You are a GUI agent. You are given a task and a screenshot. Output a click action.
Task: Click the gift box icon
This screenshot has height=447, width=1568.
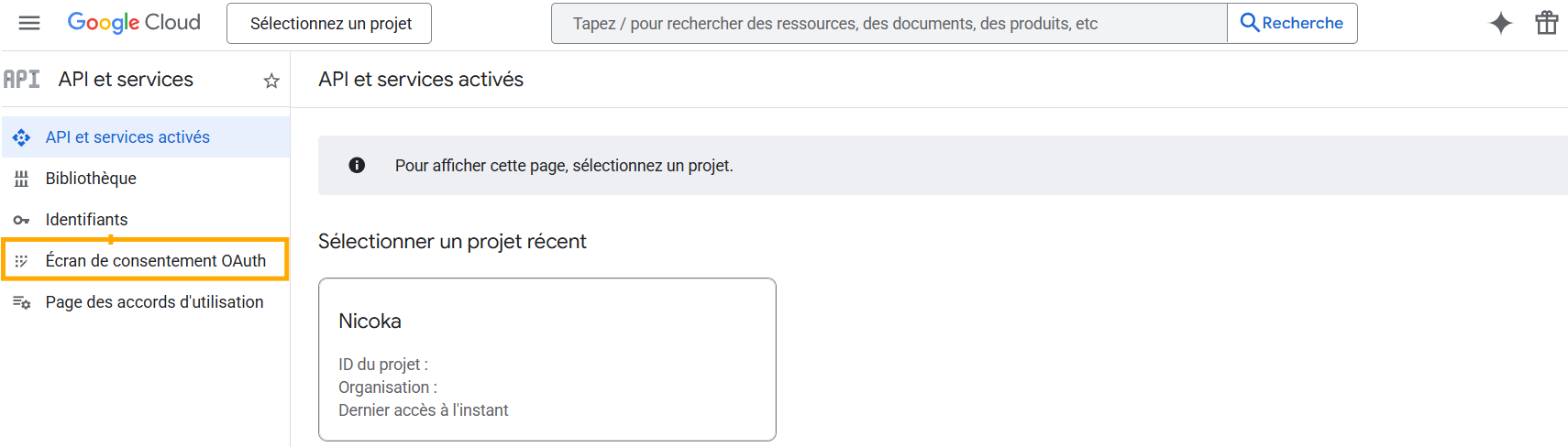[1547, 23]
